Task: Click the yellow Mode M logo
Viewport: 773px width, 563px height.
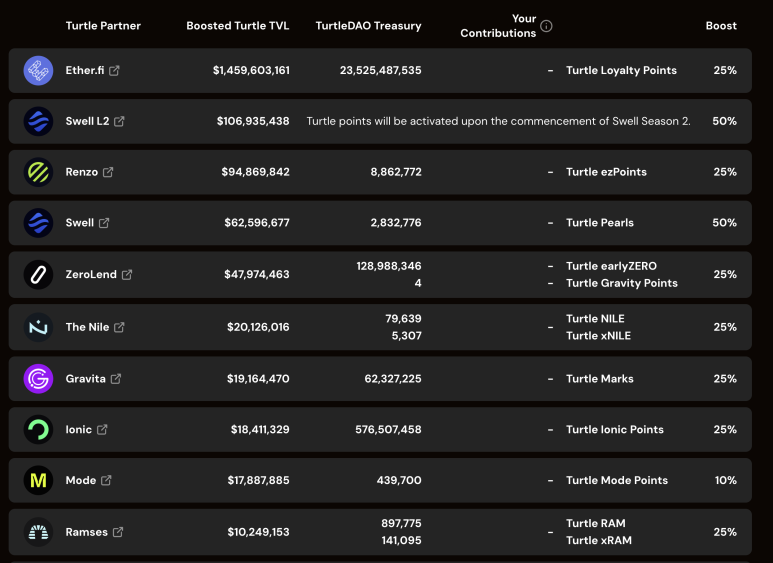Action: [x=38, y=480]
